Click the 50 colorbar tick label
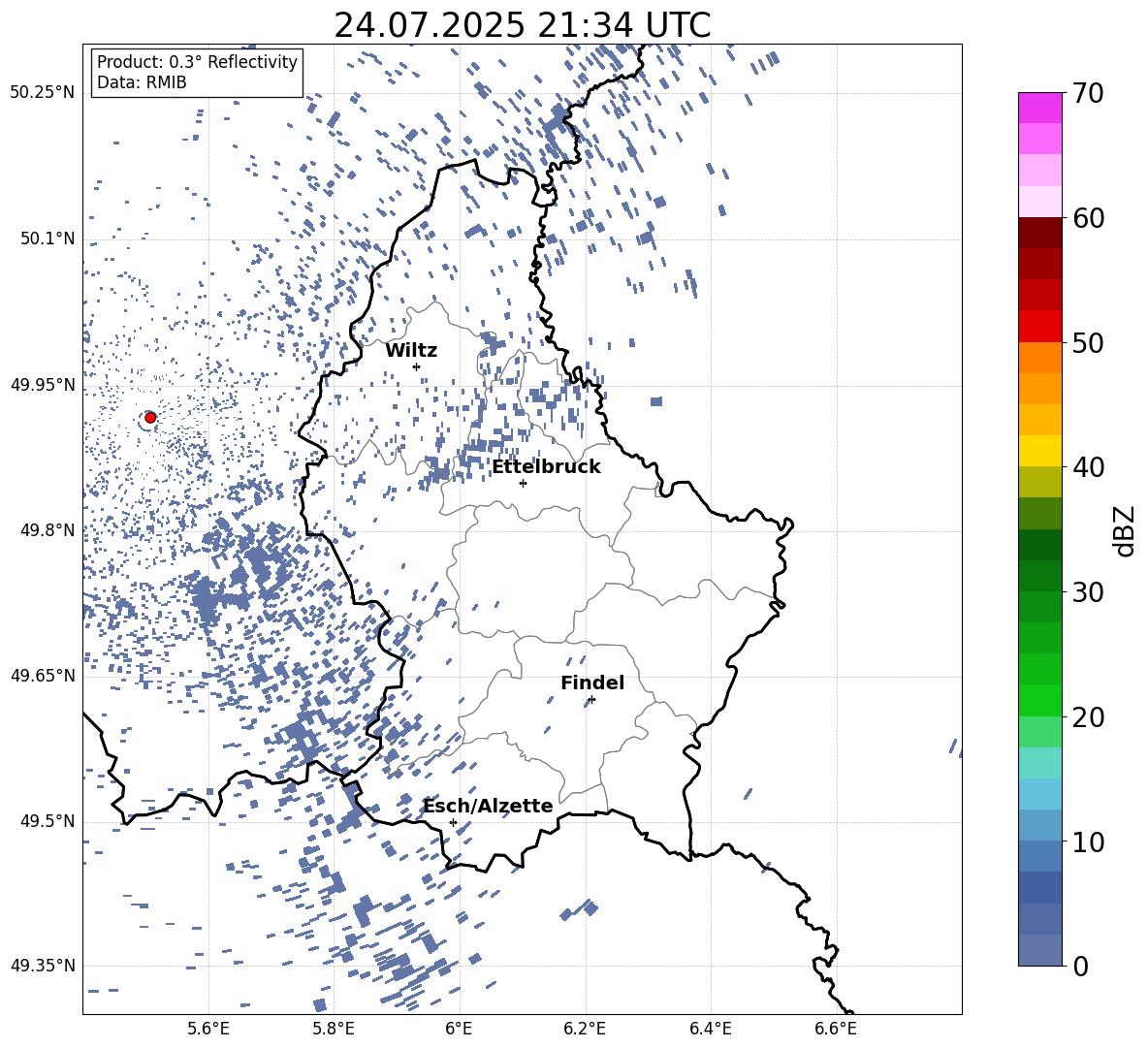1148x1048 pixels. (x=1089, y=343)
